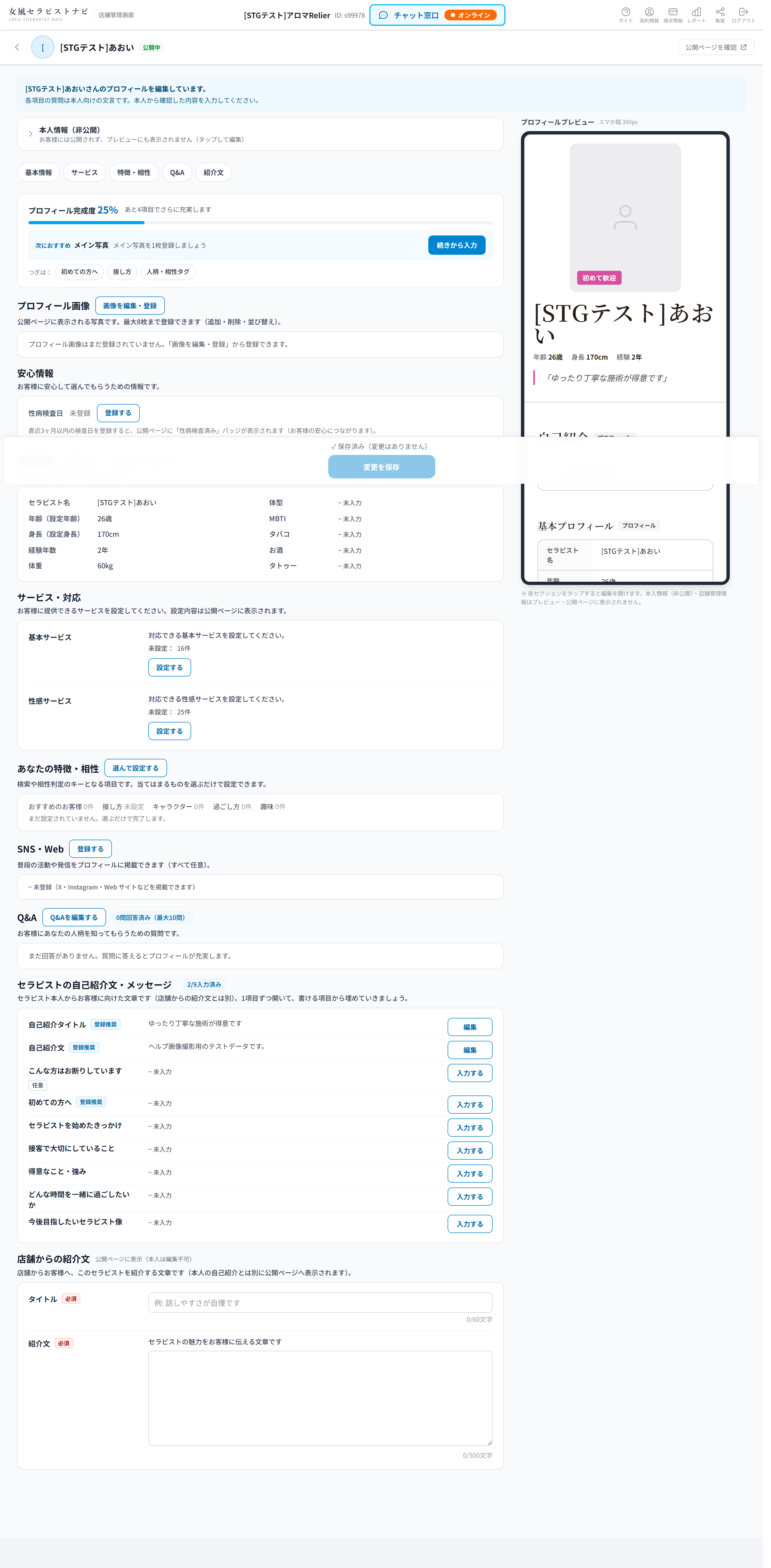Image resolution: width=771 pixels, height=1568 pixels.
Task: Jump to the 特徴・相性 tab
Action: [134, 172]
